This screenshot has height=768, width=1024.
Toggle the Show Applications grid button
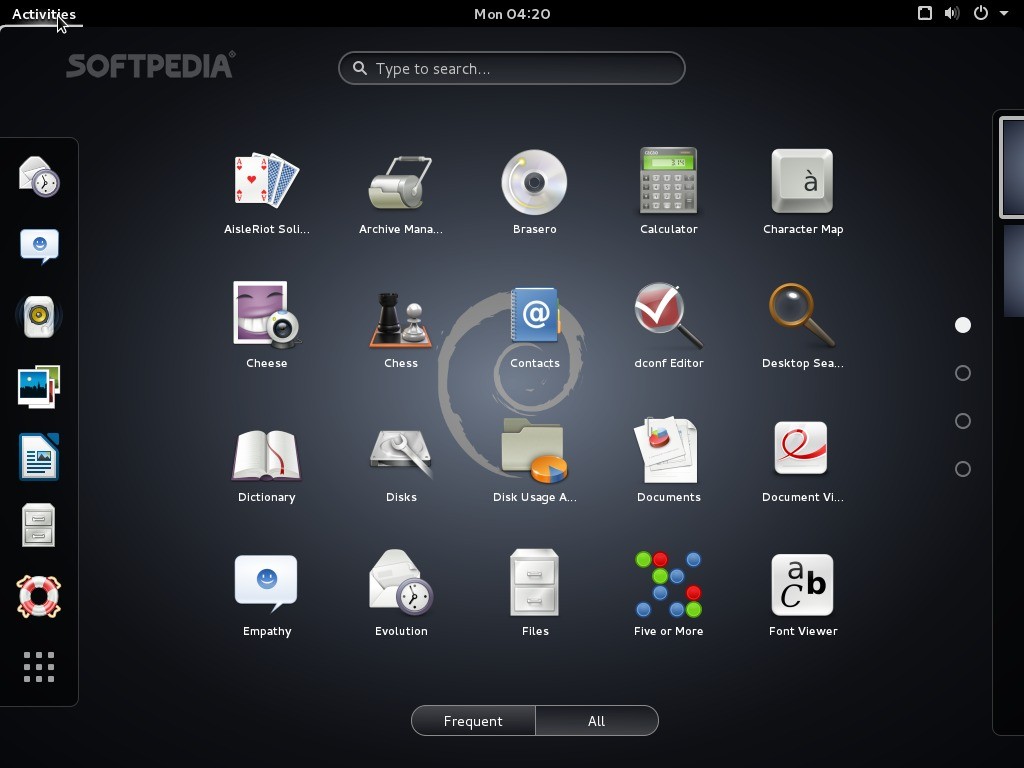coord(39,667)
